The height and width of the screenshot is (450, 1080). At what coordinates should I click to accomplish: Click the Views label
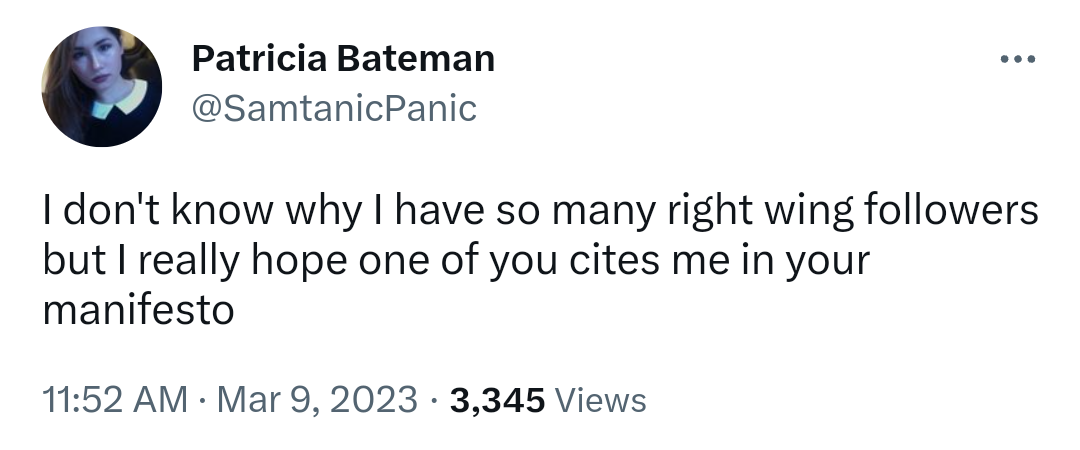(600, 401)
